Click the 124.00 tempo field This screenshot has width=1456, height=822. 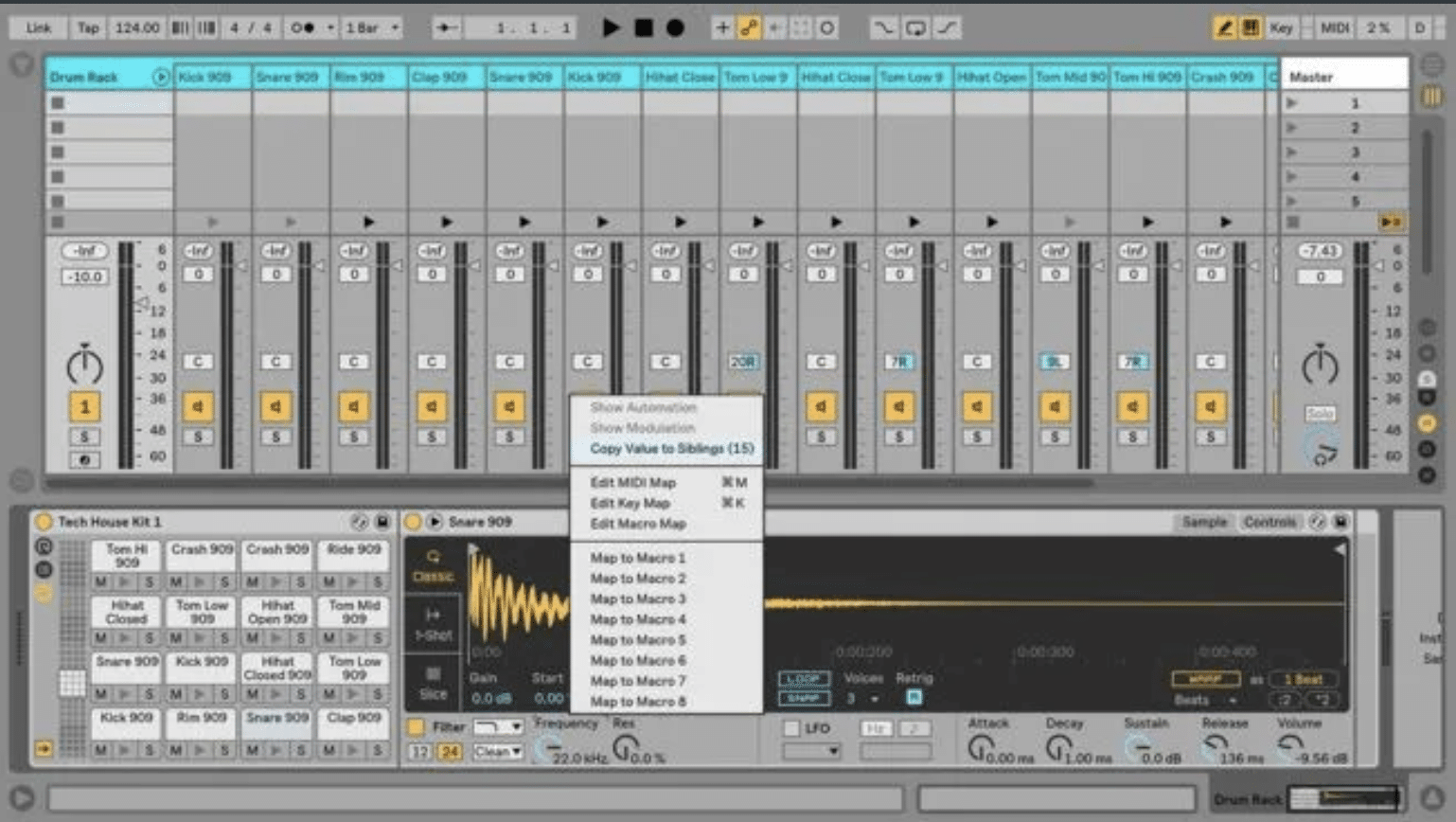tap(137, 27)
